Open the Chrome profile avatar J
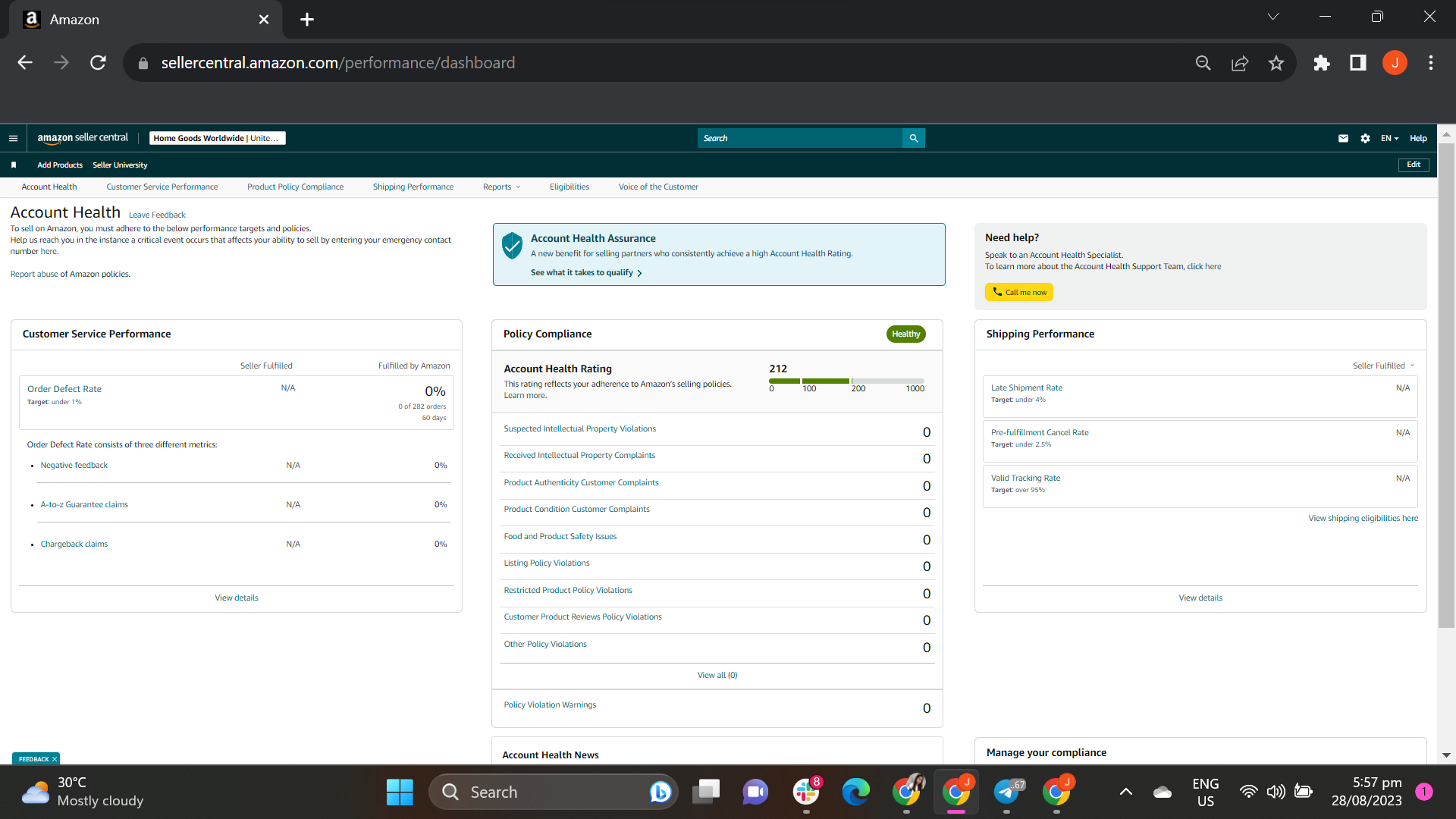 pos(1395,63)
